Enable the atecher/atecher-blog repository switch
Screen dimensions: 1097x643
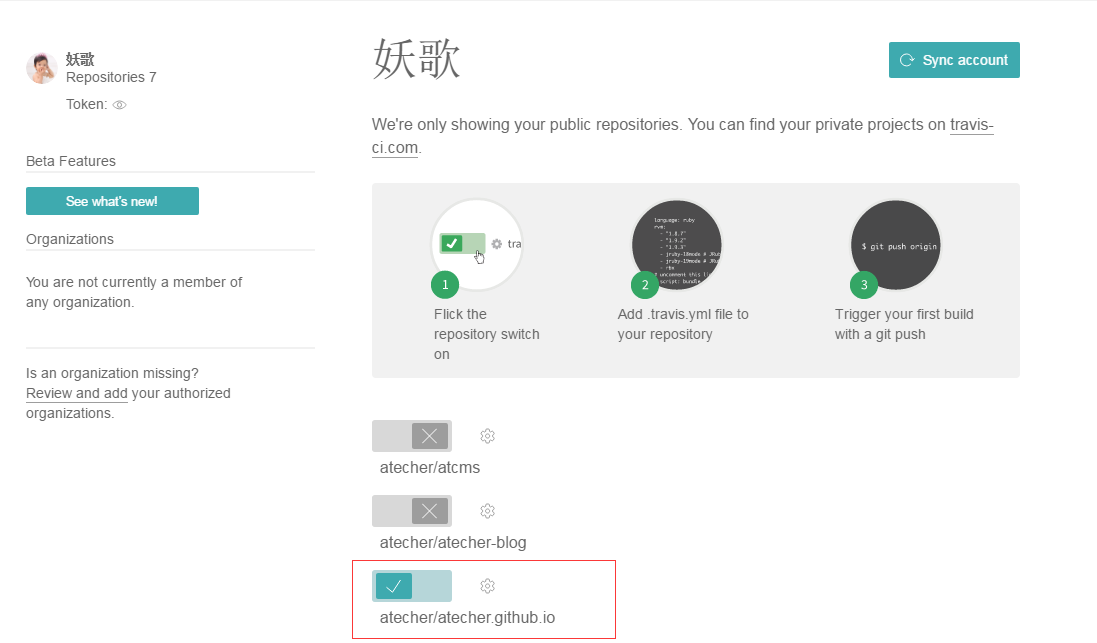412,511
